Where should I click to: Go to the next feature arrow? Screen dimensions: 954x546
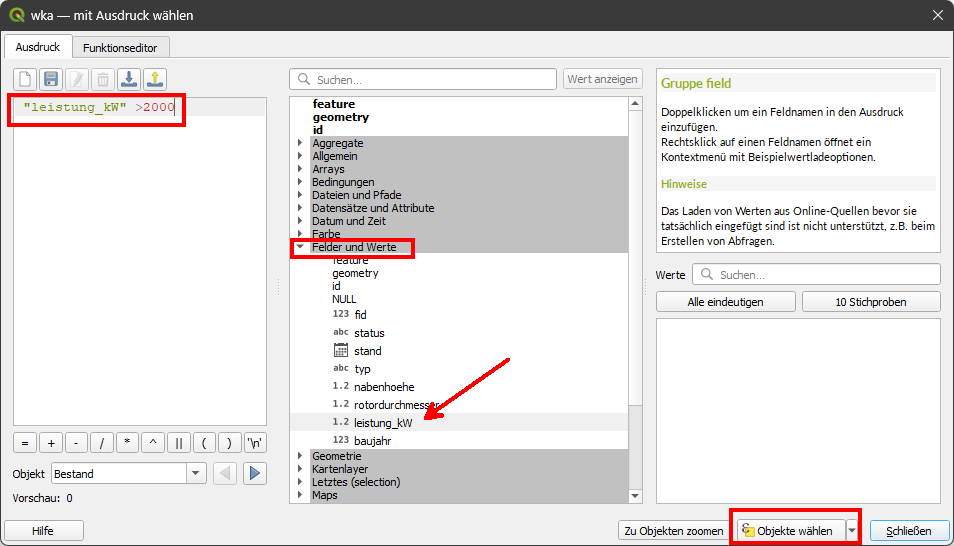(255, 474)
